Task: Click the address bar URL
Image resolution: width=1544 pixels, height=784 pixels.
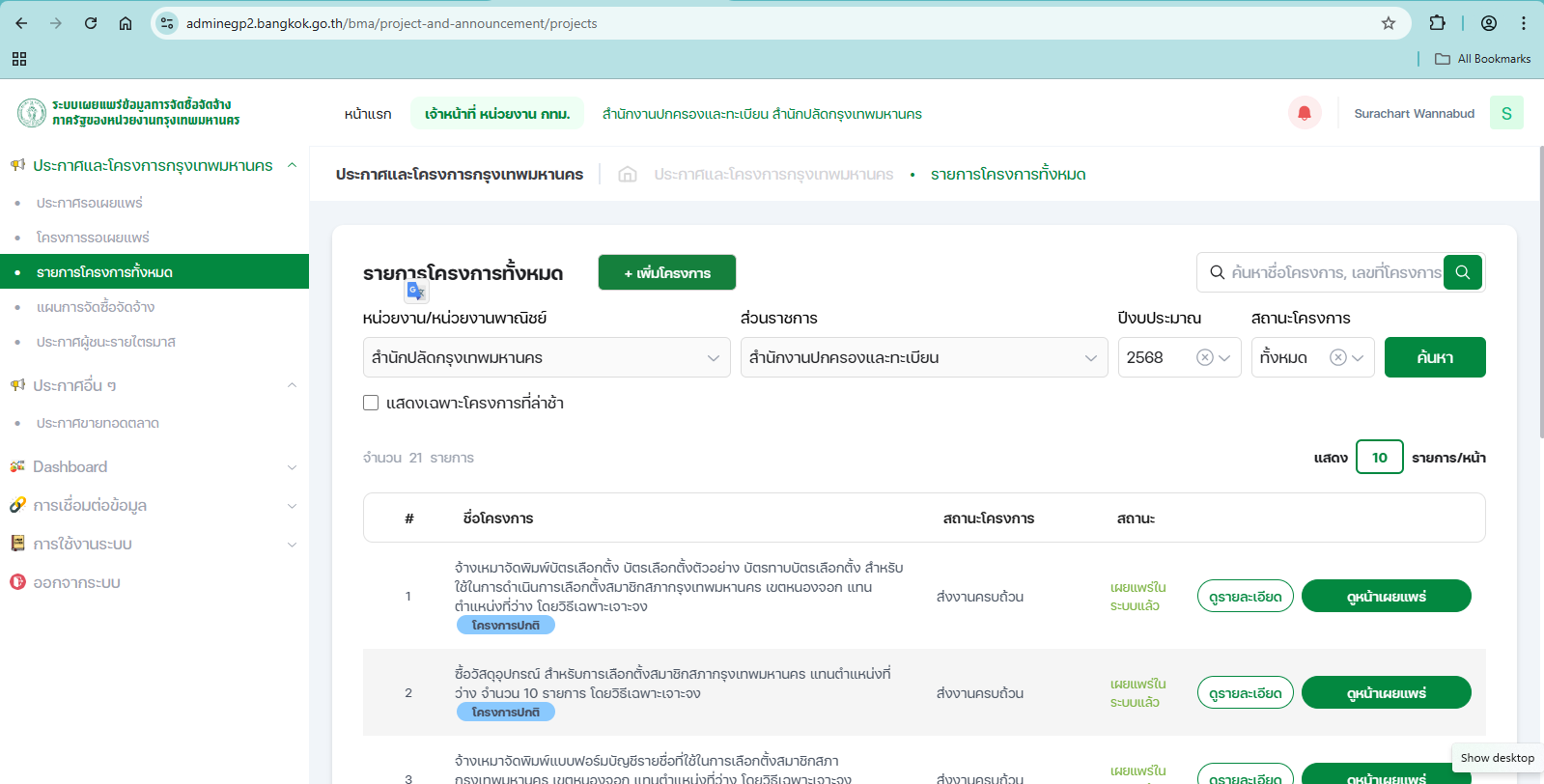Action: (x=392, y=23)
